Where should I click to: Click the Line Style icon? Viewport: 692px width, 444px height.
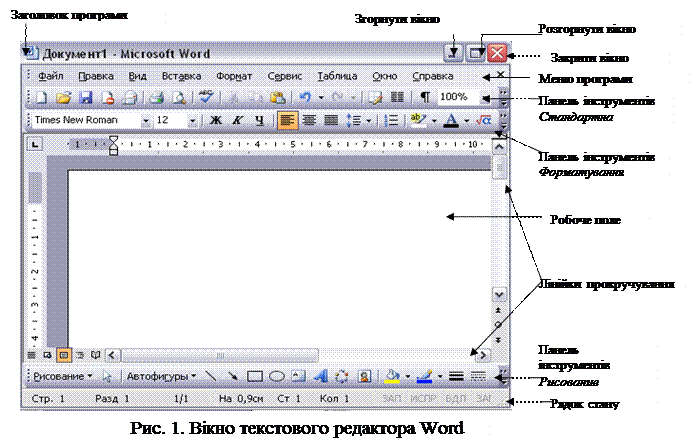(x=456, y=376)
